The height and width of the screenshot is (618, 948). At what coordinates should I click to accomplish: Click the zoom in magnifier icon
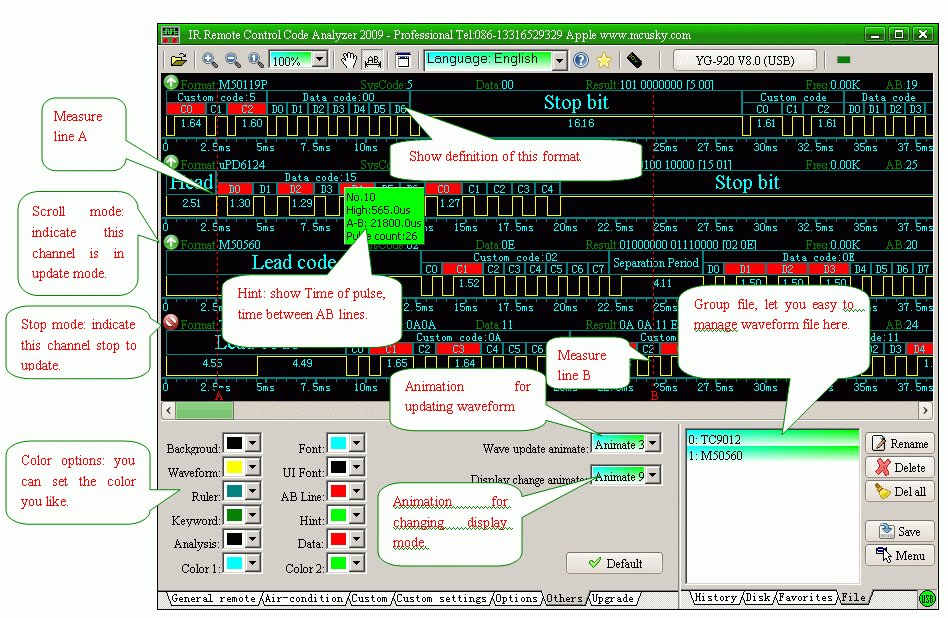click(210, 60)
